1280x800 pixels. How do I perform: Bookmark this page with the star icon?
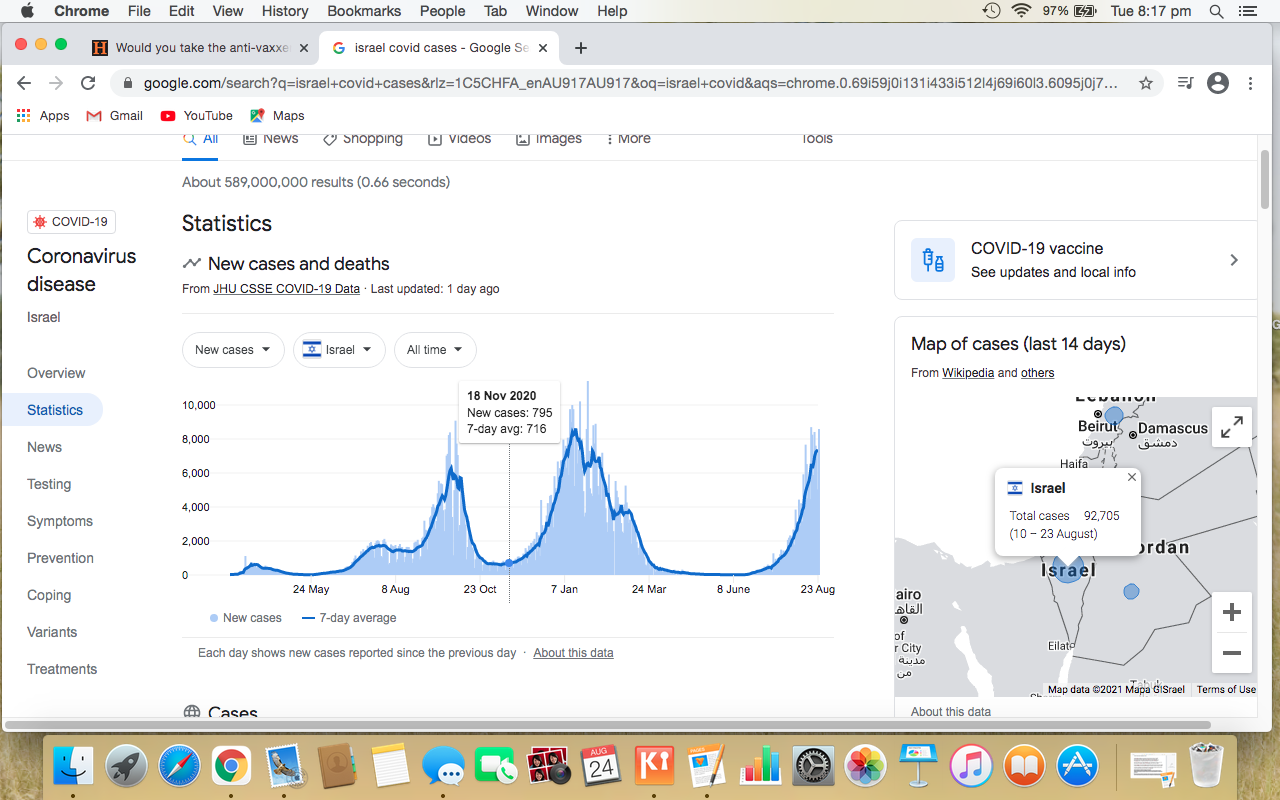click(1146, 84)
